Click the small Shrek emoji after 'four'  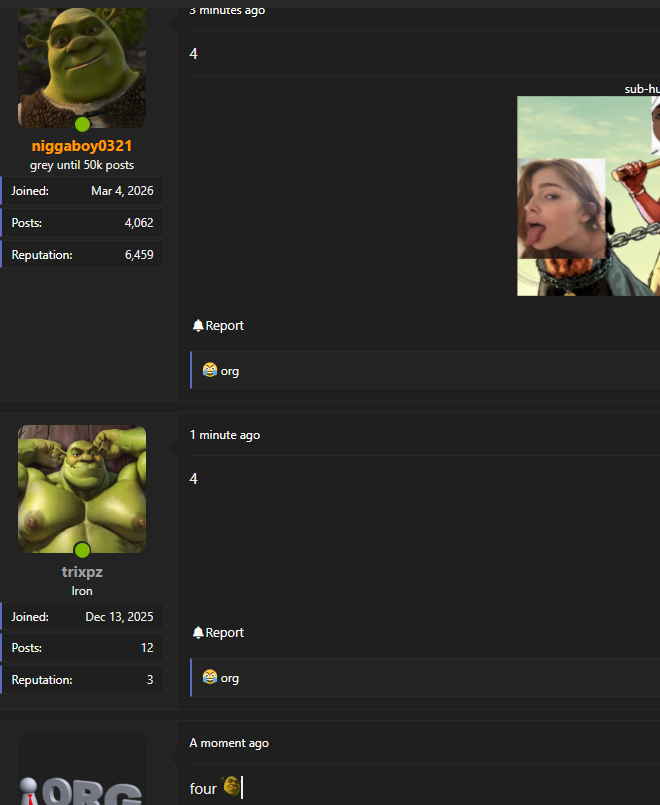(x=231, y=787)
